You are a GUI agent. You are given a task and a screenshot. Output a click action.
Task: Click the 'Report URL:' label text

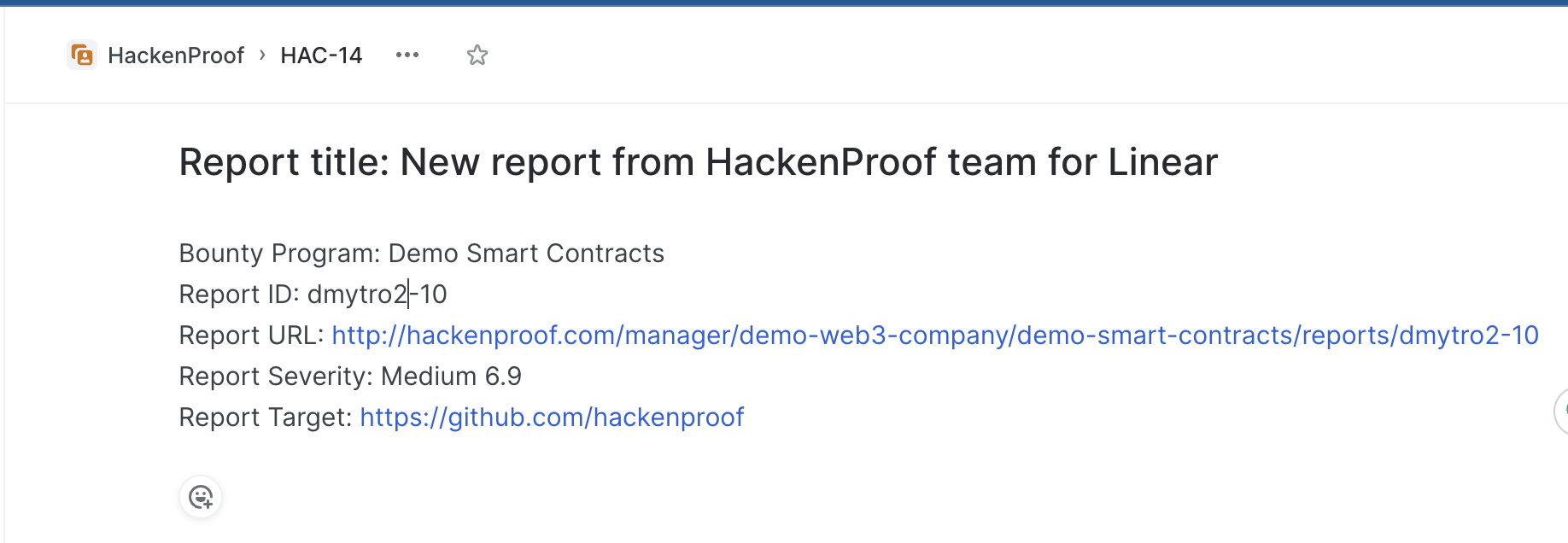point(251,336)
